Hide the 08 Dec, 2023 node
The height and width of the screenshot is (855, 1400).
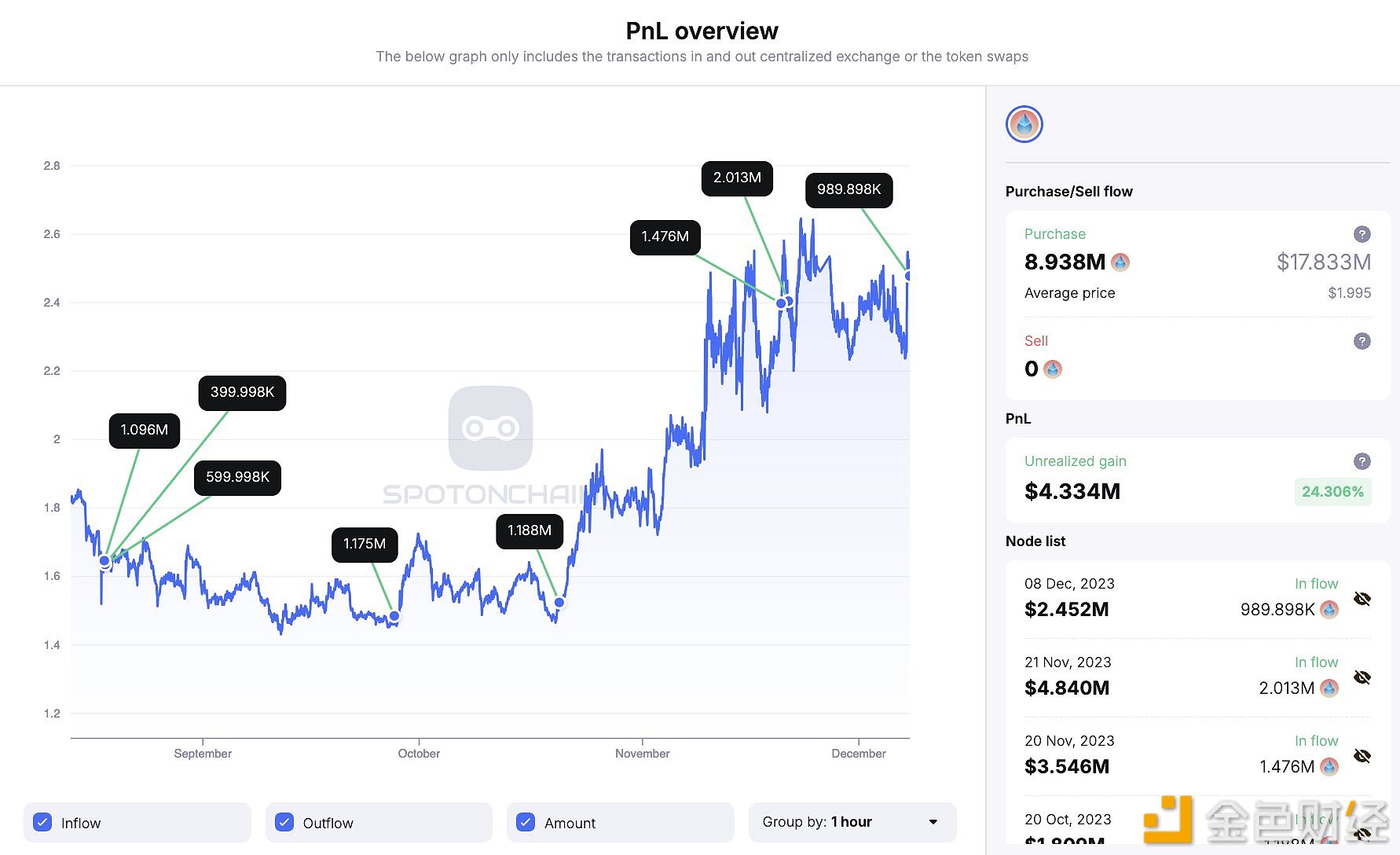[1362, 599]
